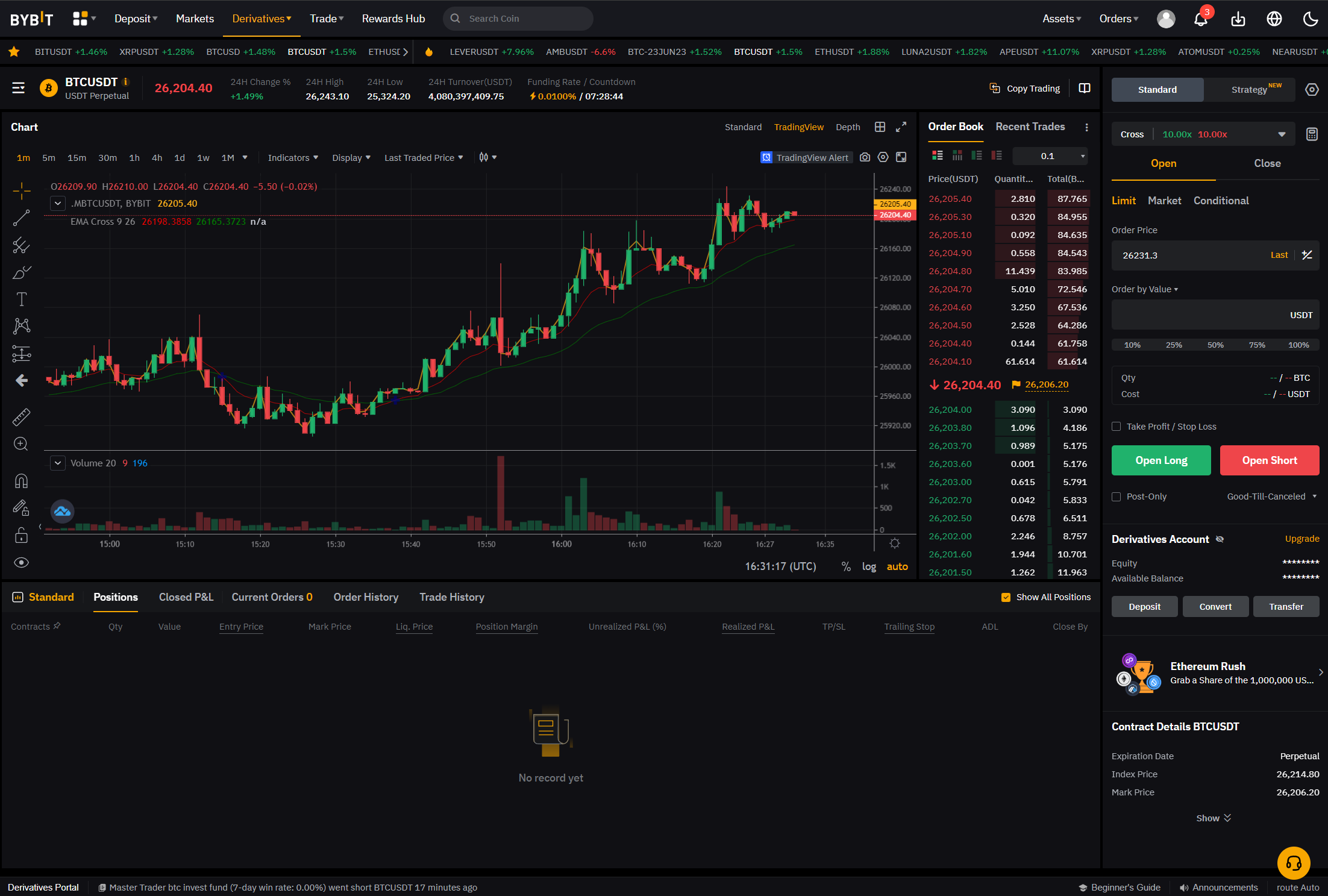Collapse the Volume indicator legend
The image size is (1328, 896).
58,463
